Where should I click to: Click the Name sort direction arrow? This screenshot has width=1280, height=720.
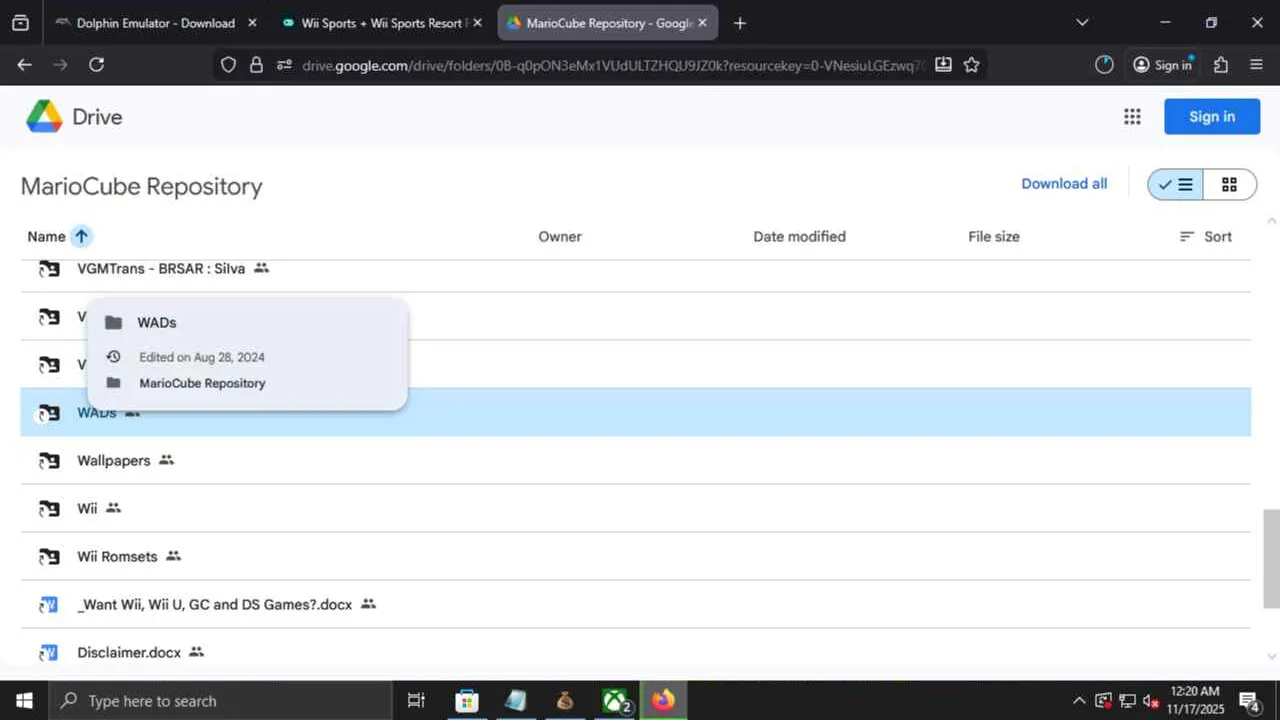click(82, 237)
